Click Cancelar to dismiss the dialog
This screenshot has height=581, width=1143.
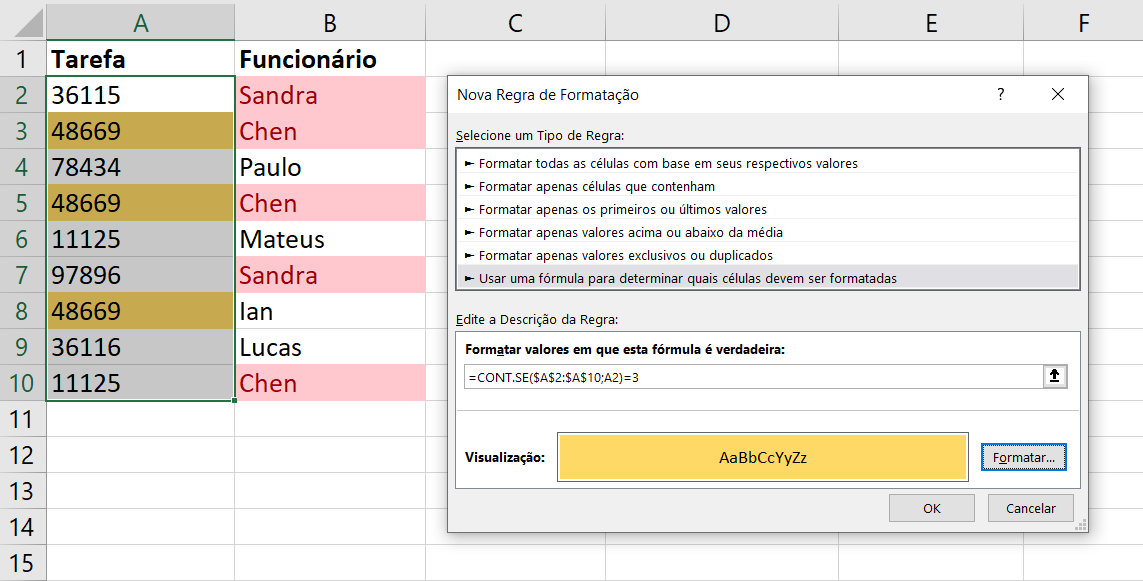tap(1031, 508)
